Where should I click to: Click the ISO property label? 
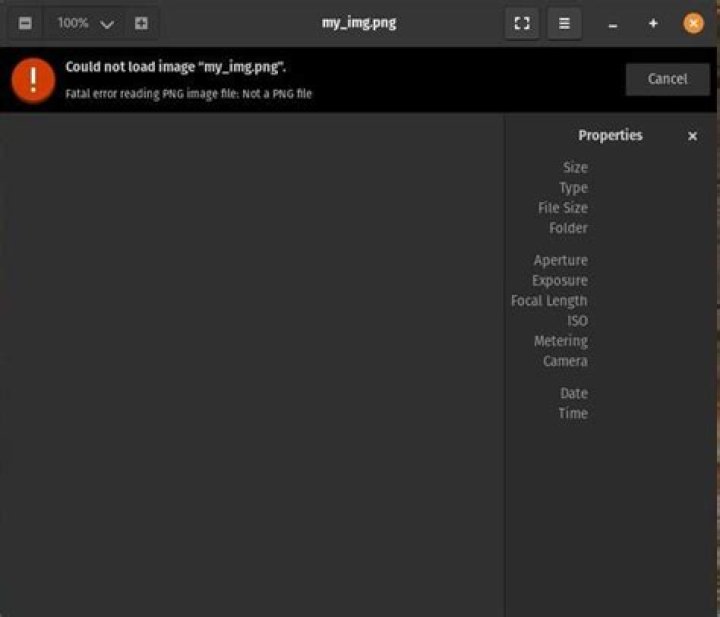(x=577, y=321)
